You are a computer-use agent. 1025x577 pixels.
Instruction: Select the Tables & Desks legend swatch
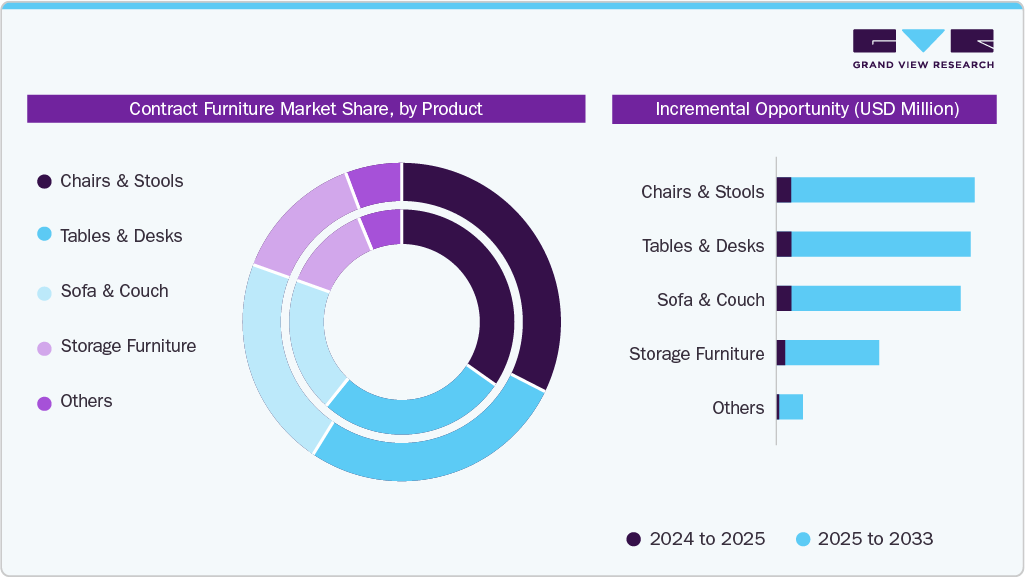42,236
